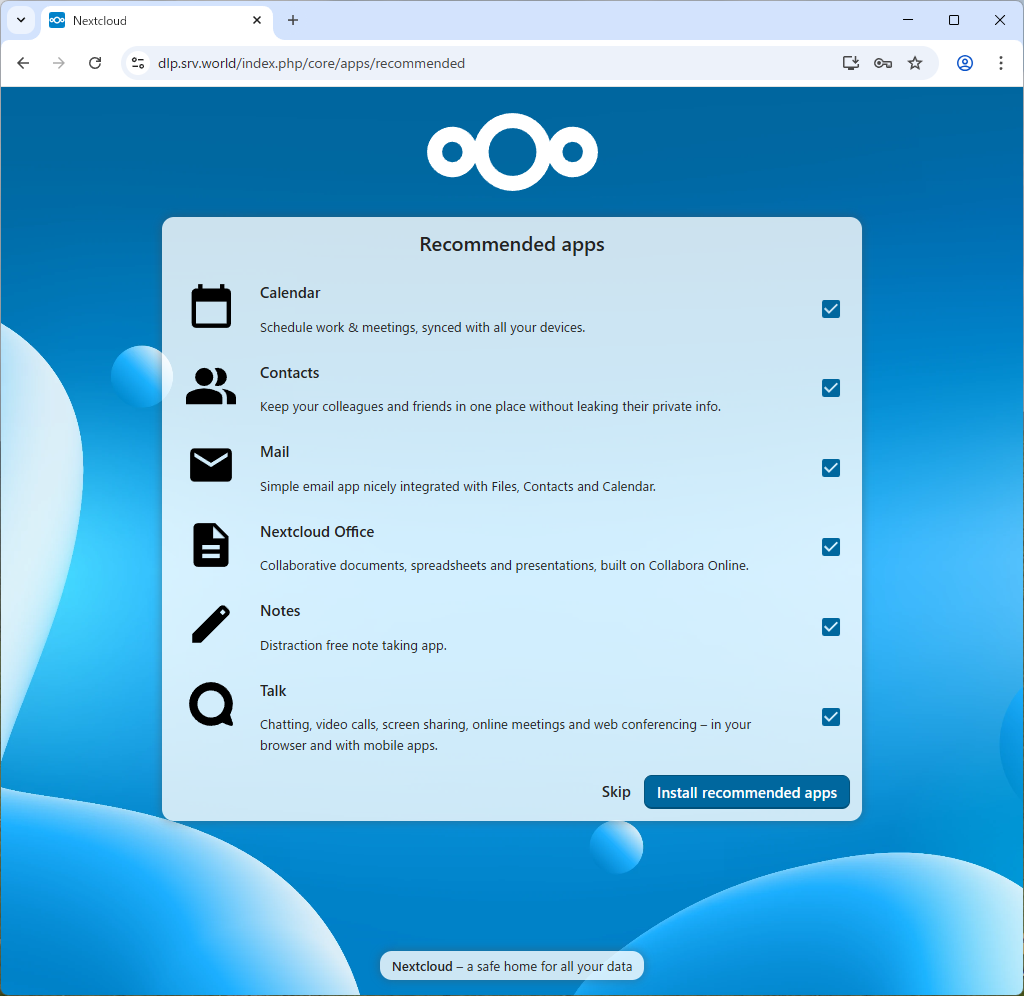
Task: Open site information icon in address bar
Action: (x=138, y=63)
